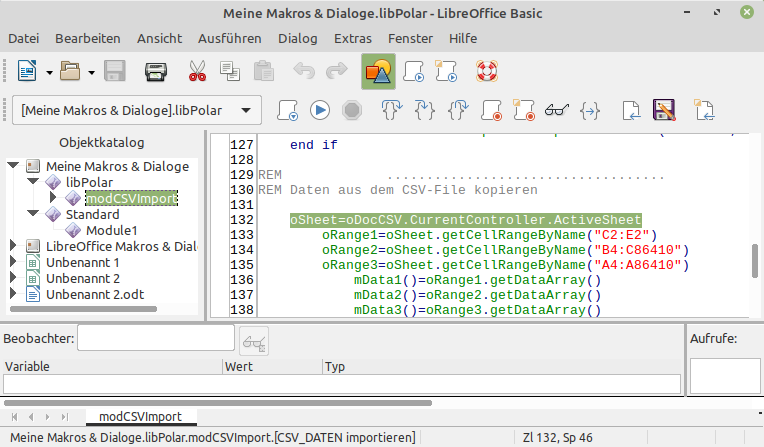This screenshot has width=764, height=447.
Task: Click the Select Module icon
Action: tap(446, 72)
